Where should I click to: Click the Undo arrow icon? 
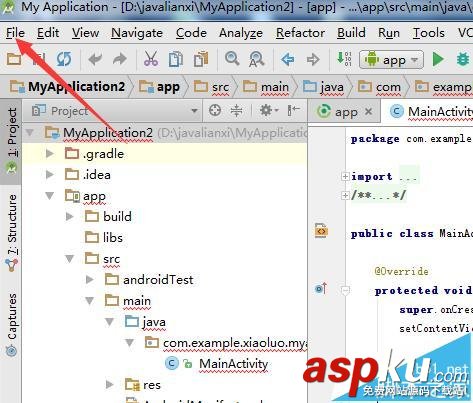95,59
